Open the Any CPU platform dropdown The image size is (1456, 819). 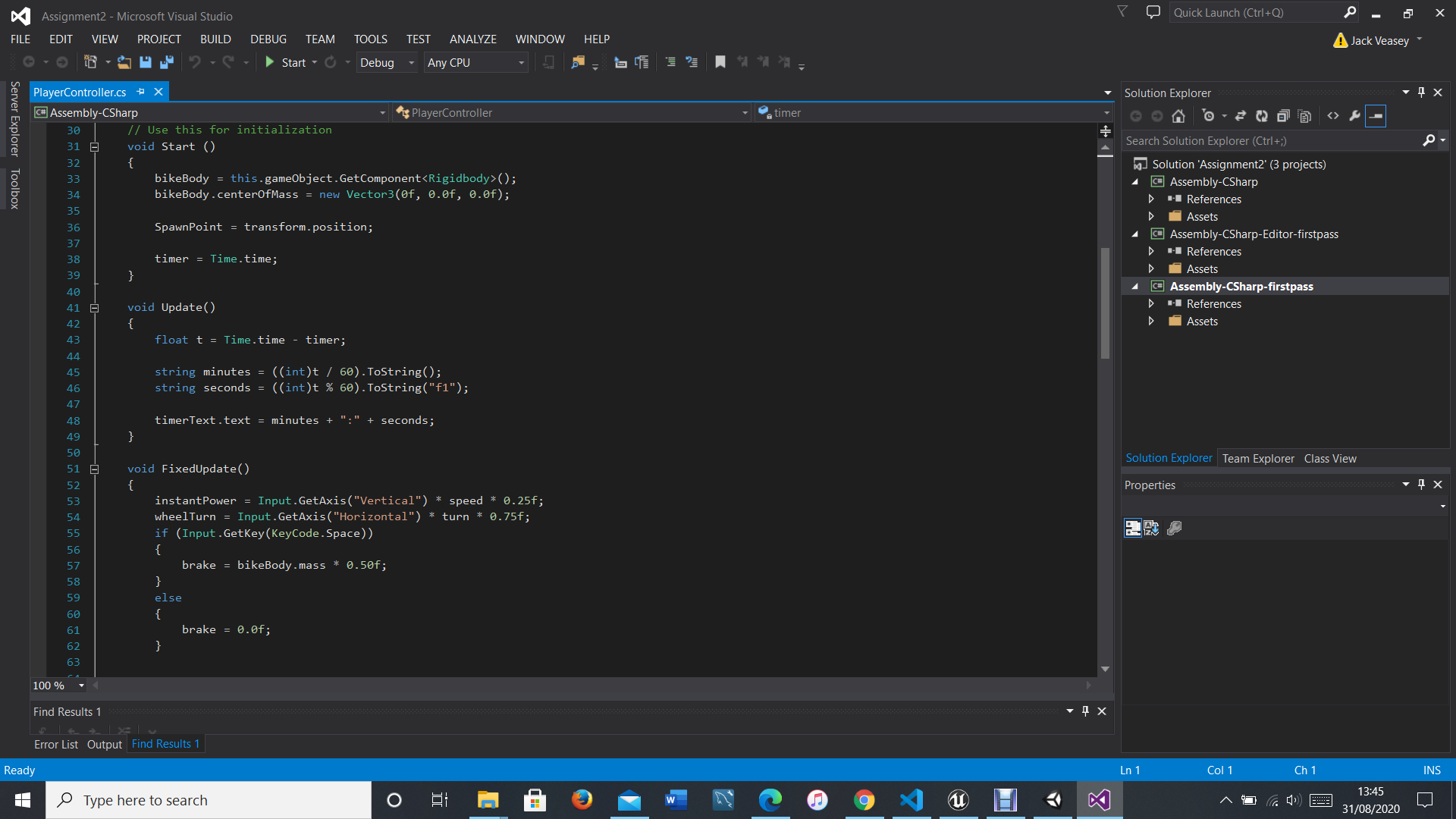coord(475,62)
